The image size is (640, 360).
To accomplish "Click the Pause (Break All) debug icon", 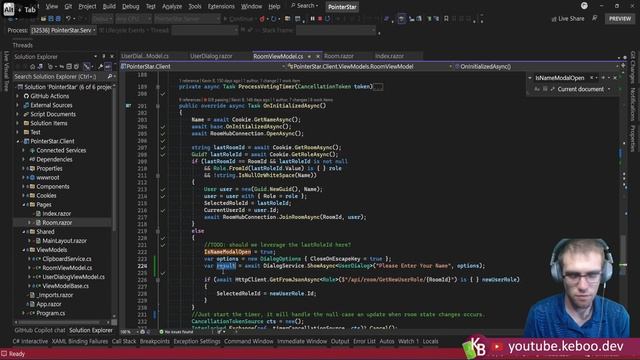I will pos(312,19).
